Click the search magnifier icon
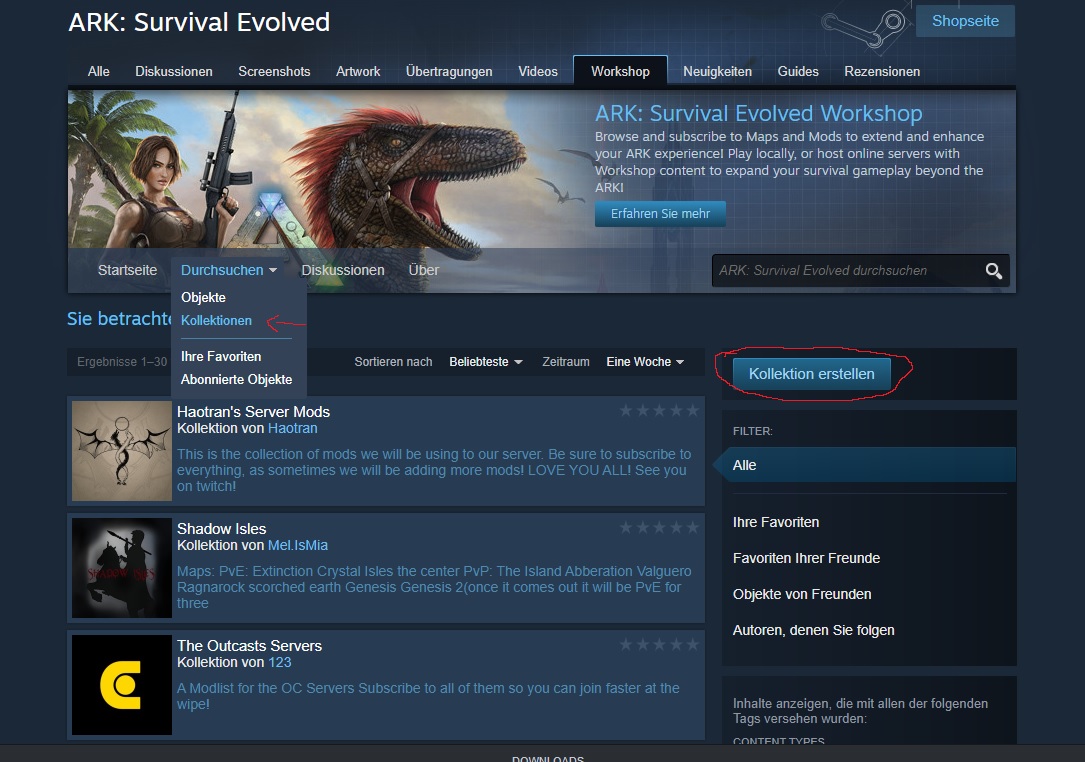 coord(994,271)
